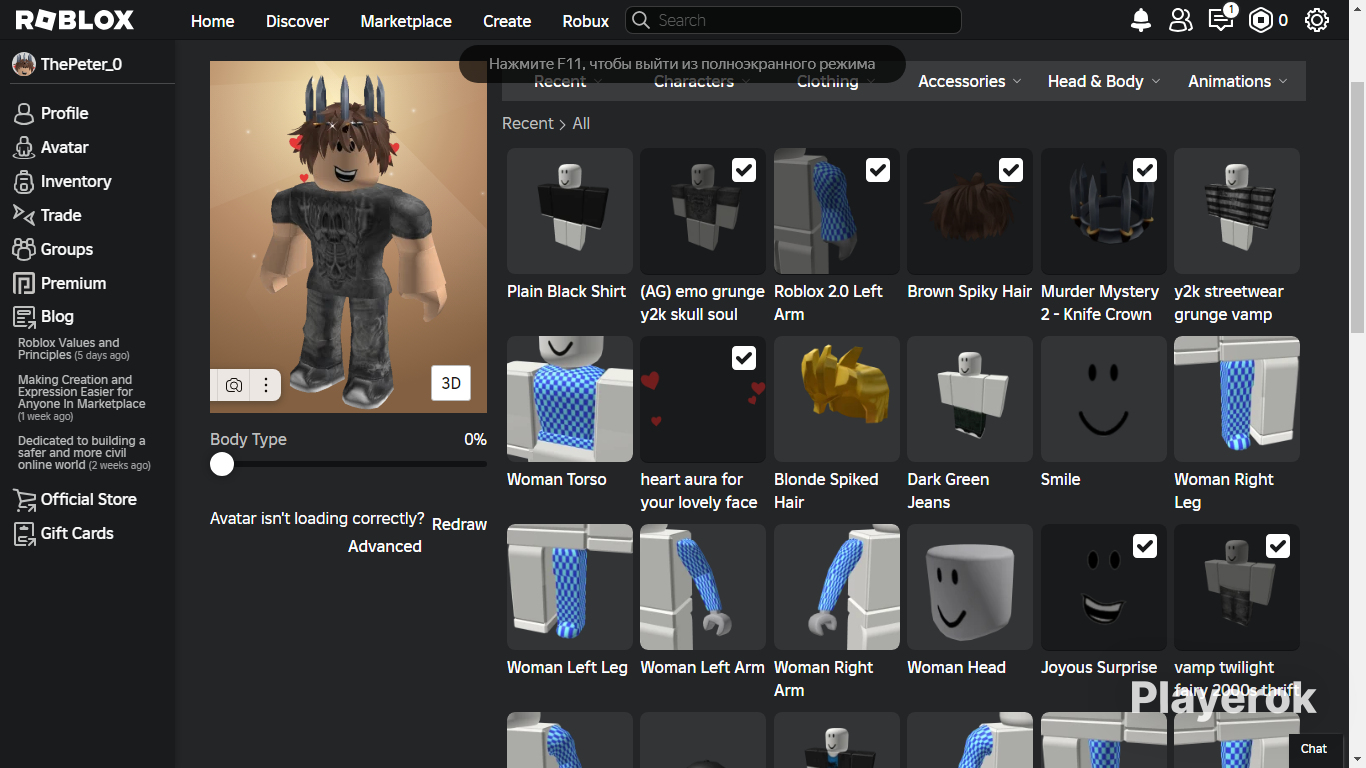Open the Advanced link
The height and width of the screenshot is (768, 1366).
tap(385, 546)
